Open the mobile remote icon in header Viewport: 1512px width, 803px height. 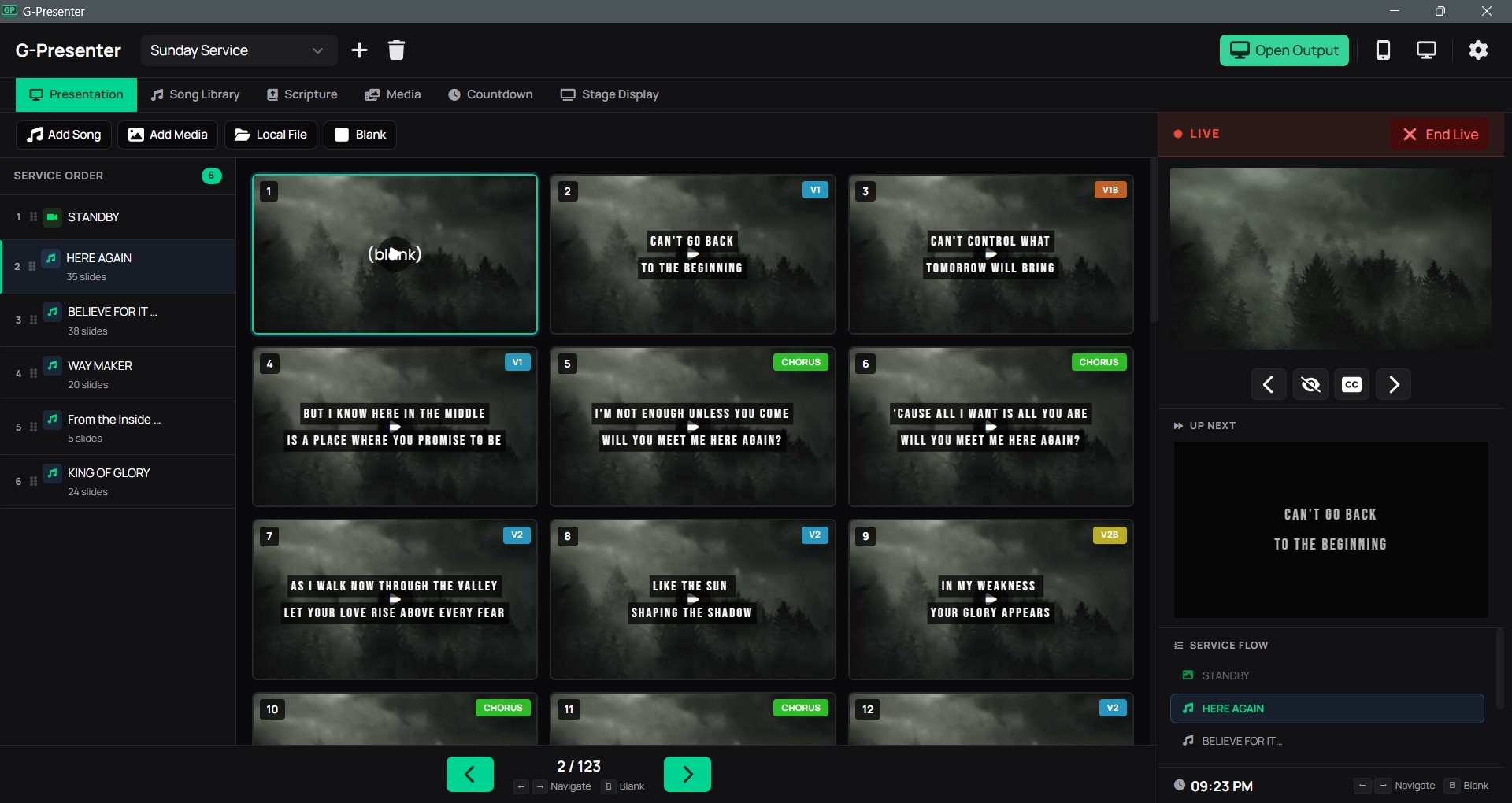[1384, 50]
